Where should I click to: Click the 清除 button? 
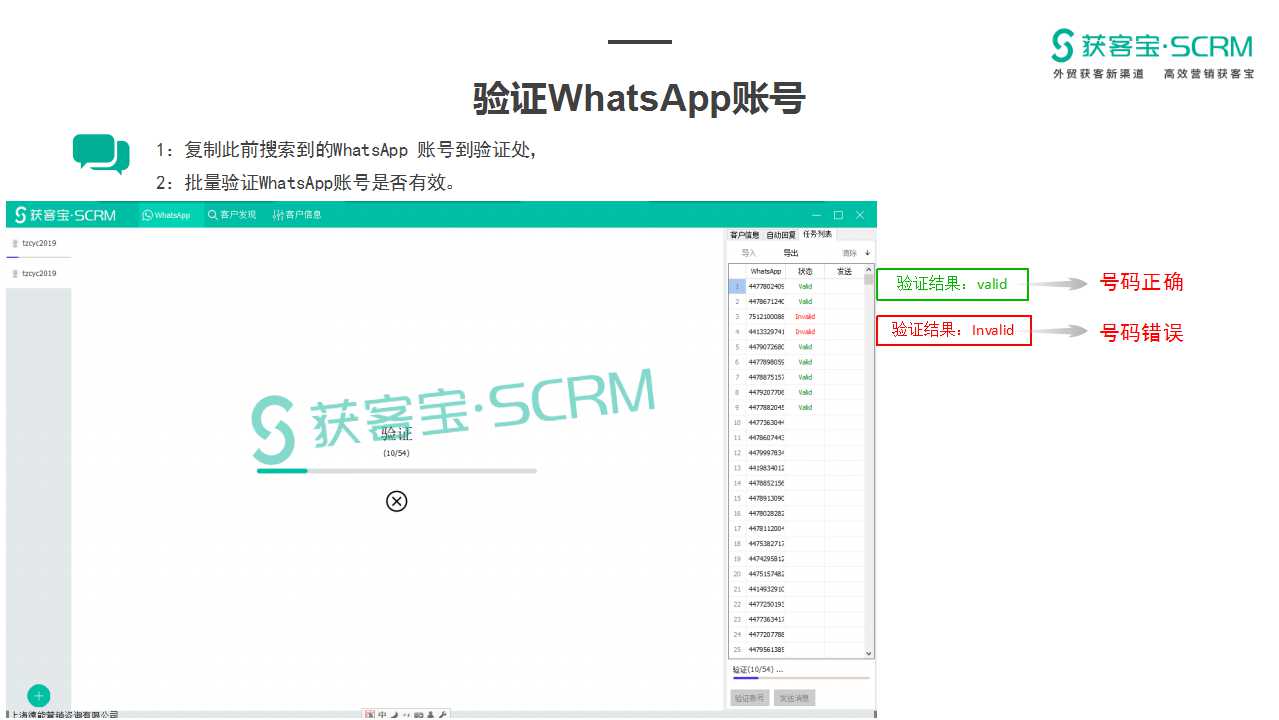click(849, 253)
